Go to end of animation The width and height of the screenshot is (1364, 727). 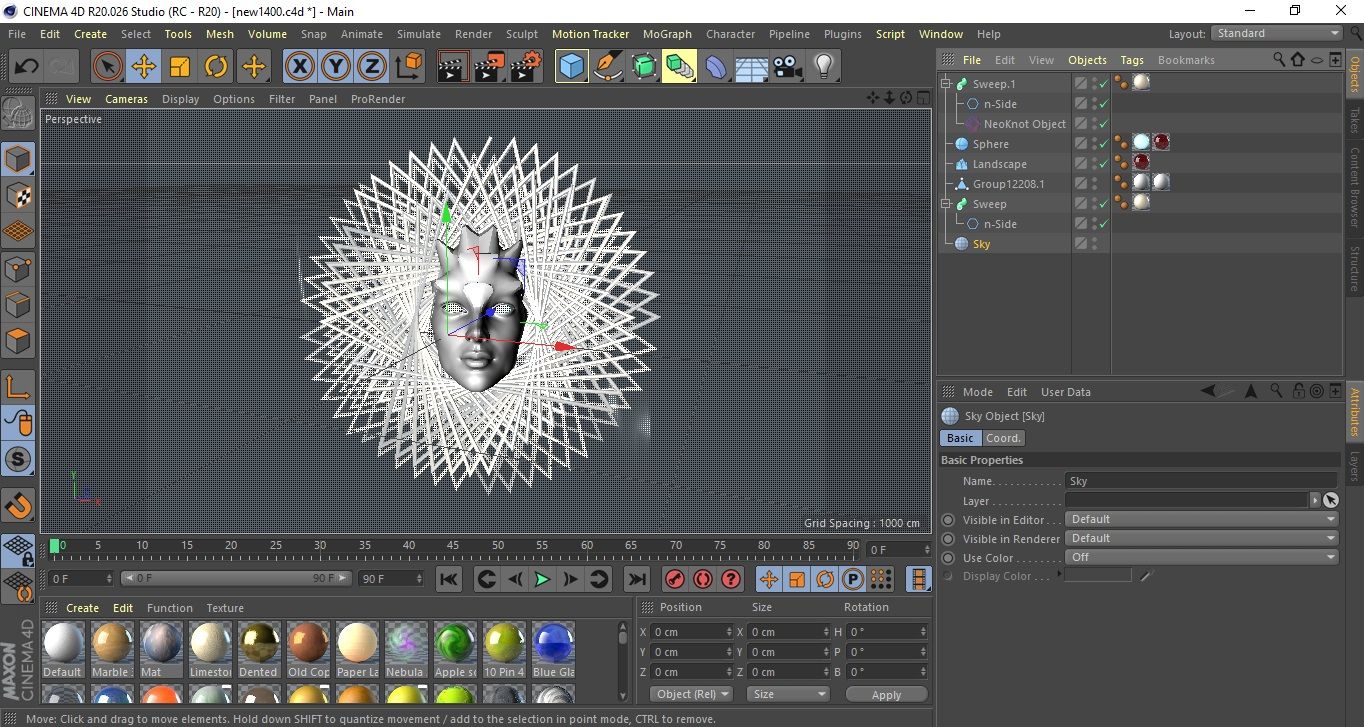pyautogui.click(x=636, y=579)
